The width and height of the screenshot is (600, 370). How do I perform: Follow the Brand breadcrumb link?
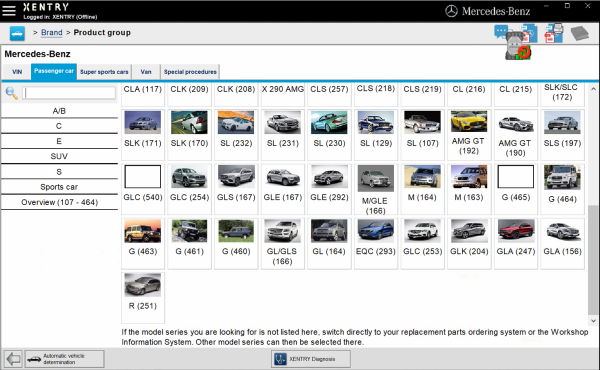point(52,33)
